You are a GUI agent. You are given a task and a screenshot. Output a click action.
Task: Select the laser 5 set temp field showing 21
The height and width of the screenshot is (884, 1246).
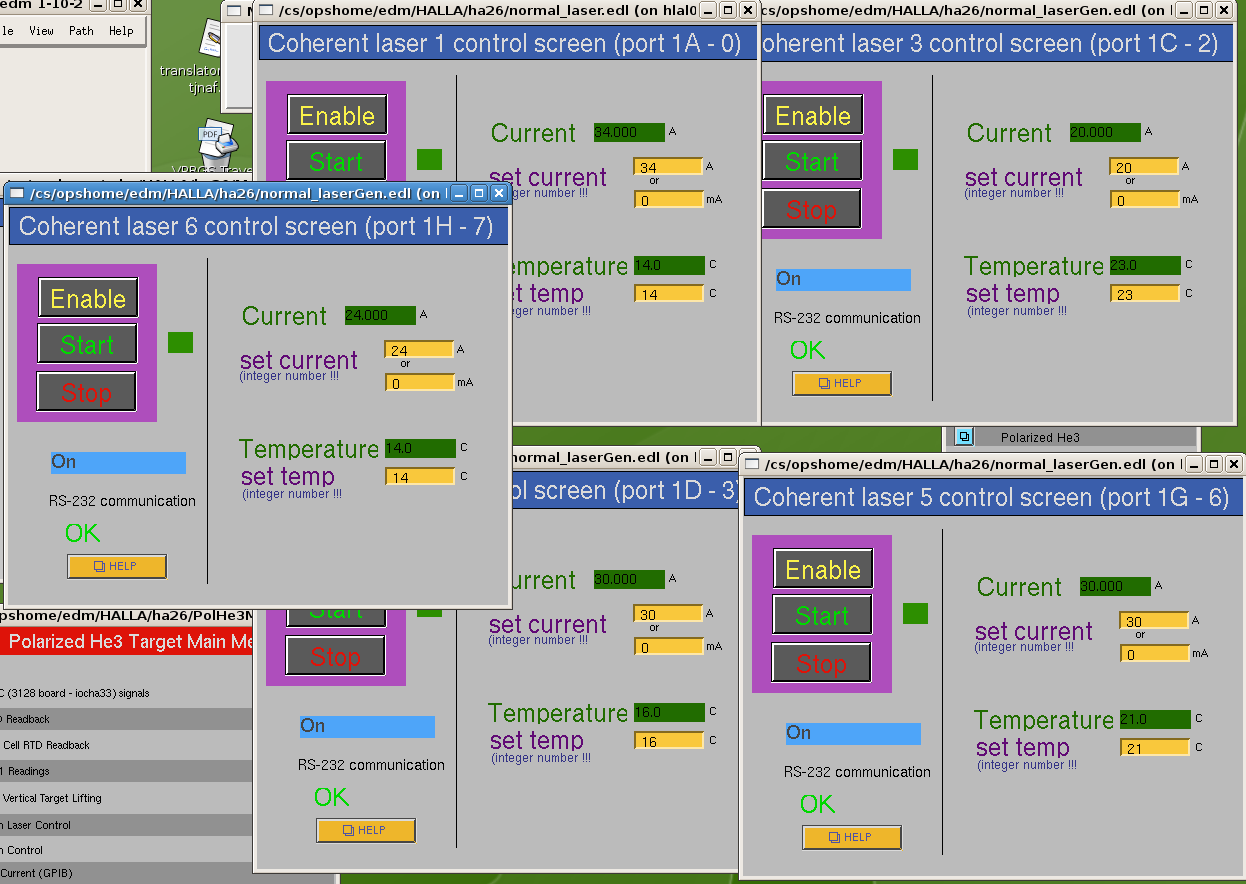coord(1155,748)
